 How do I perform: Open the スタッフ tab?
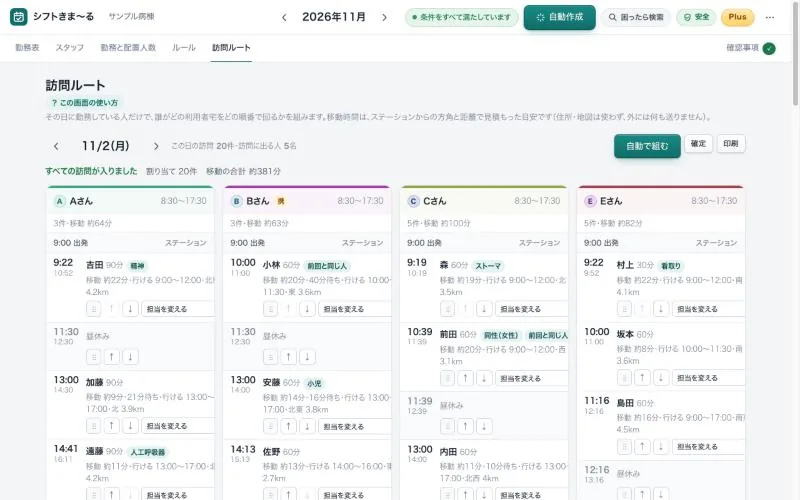coord(69,47)
